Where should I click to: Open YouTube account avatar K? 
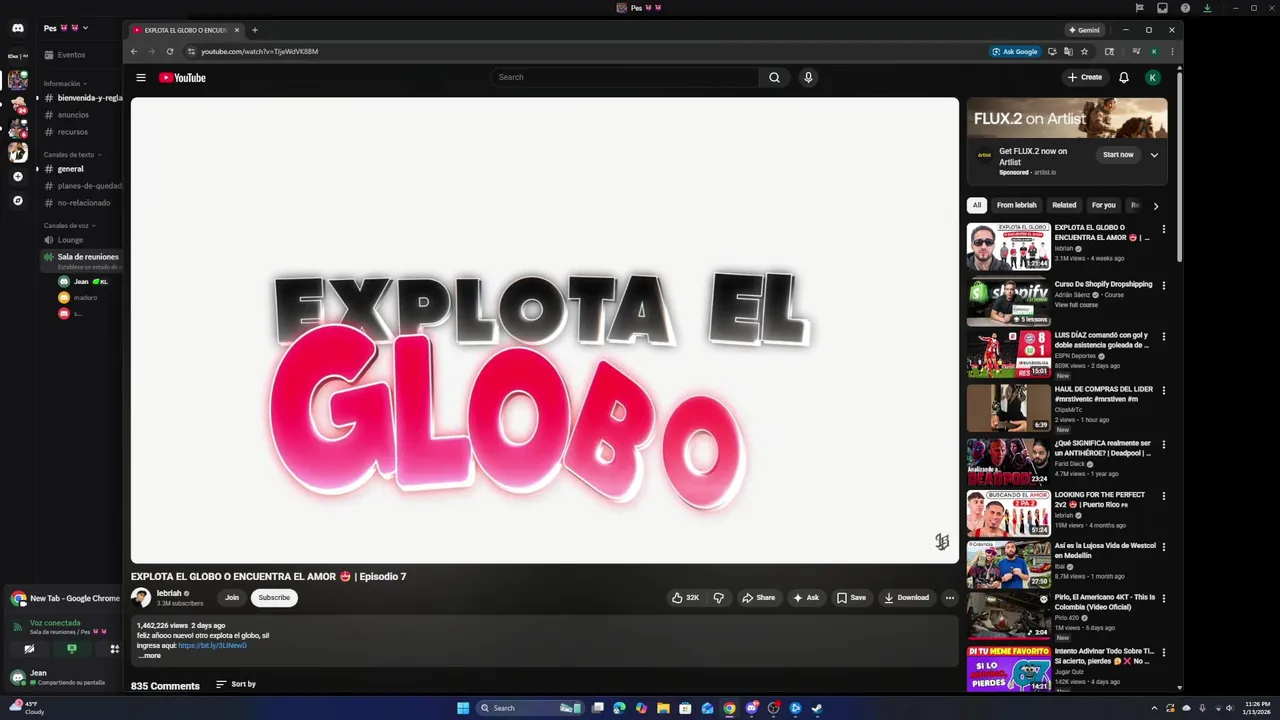(1153, 77)
